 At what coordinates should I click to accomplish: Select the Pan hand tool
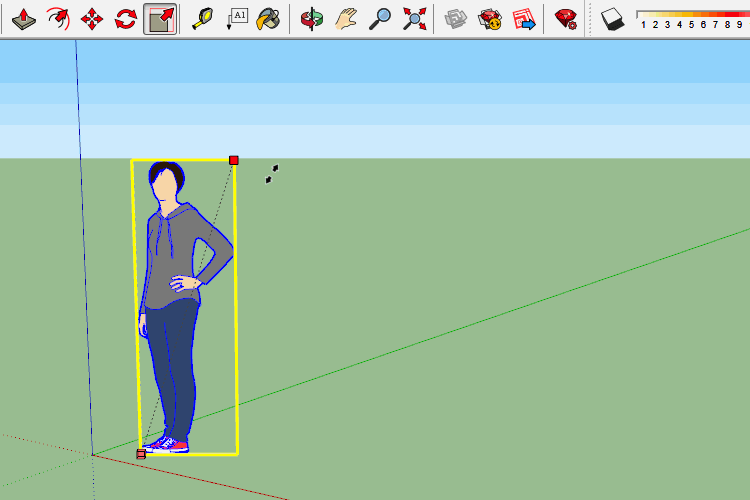pos(345,18)
